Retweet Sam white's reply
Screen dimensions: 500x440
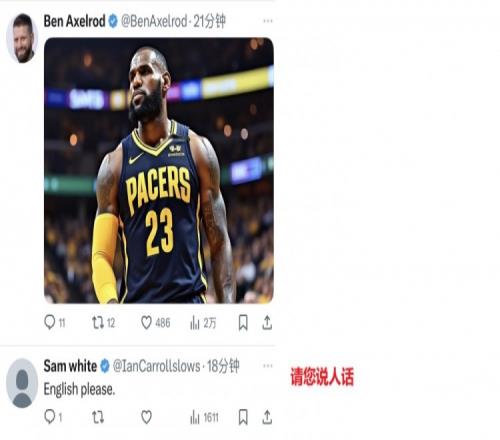(x=98, y=417)
